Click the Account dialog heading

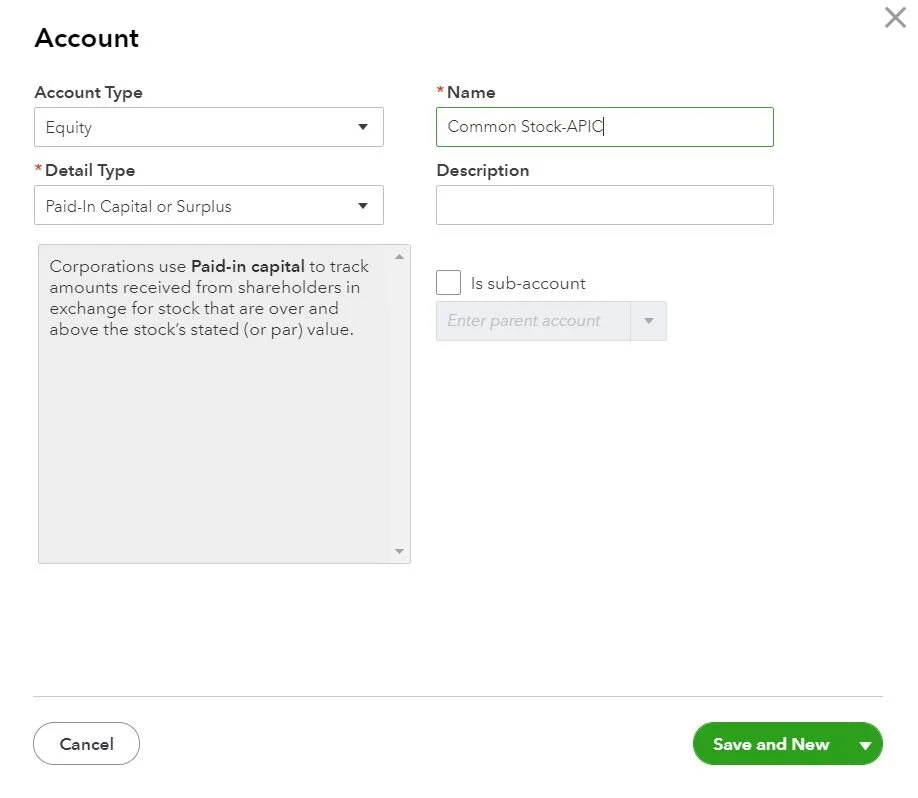pyautogui.click(x=86, y=39)
